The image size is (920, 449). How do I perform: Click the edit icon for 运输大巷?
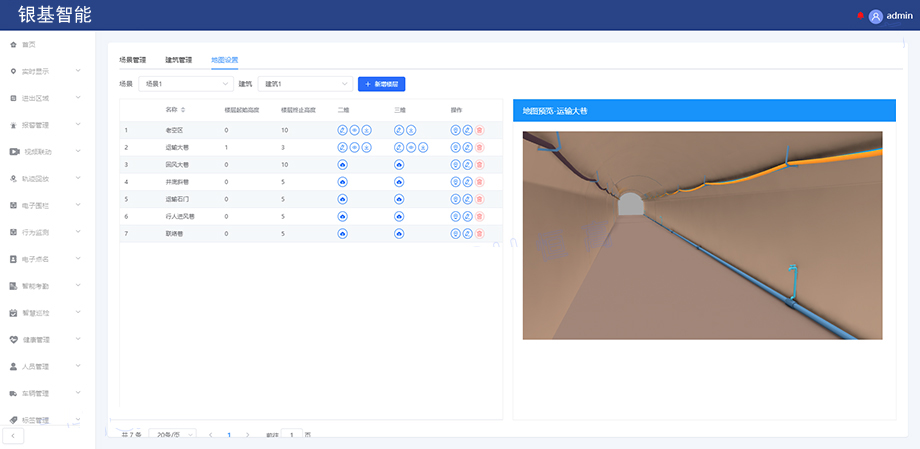point(467,147)
